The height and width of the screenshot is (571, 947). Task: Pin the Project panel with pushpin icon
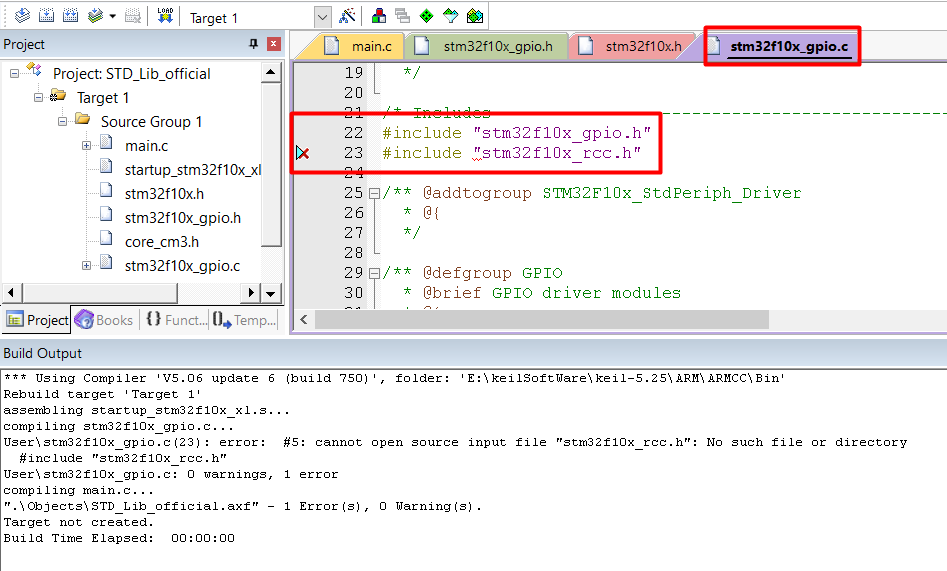click(254, 44)
